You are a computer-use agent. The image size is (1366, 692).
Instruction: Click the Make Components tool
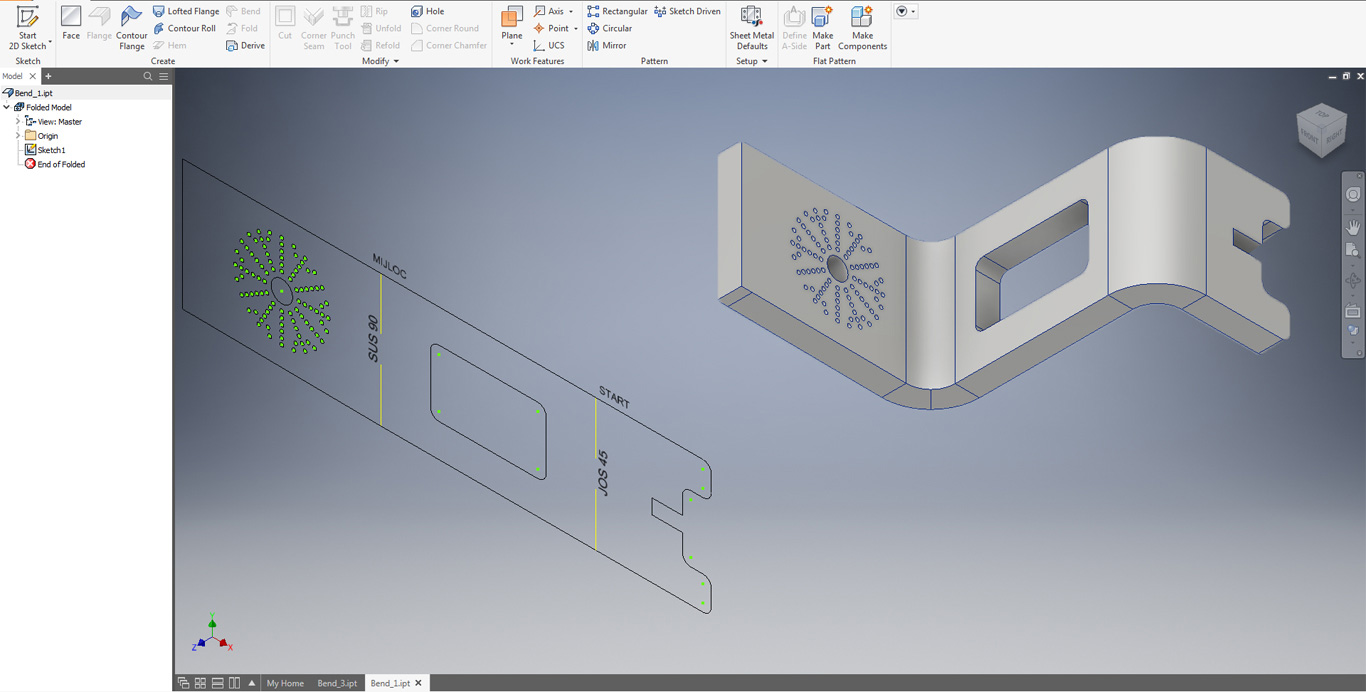(862, 27)
